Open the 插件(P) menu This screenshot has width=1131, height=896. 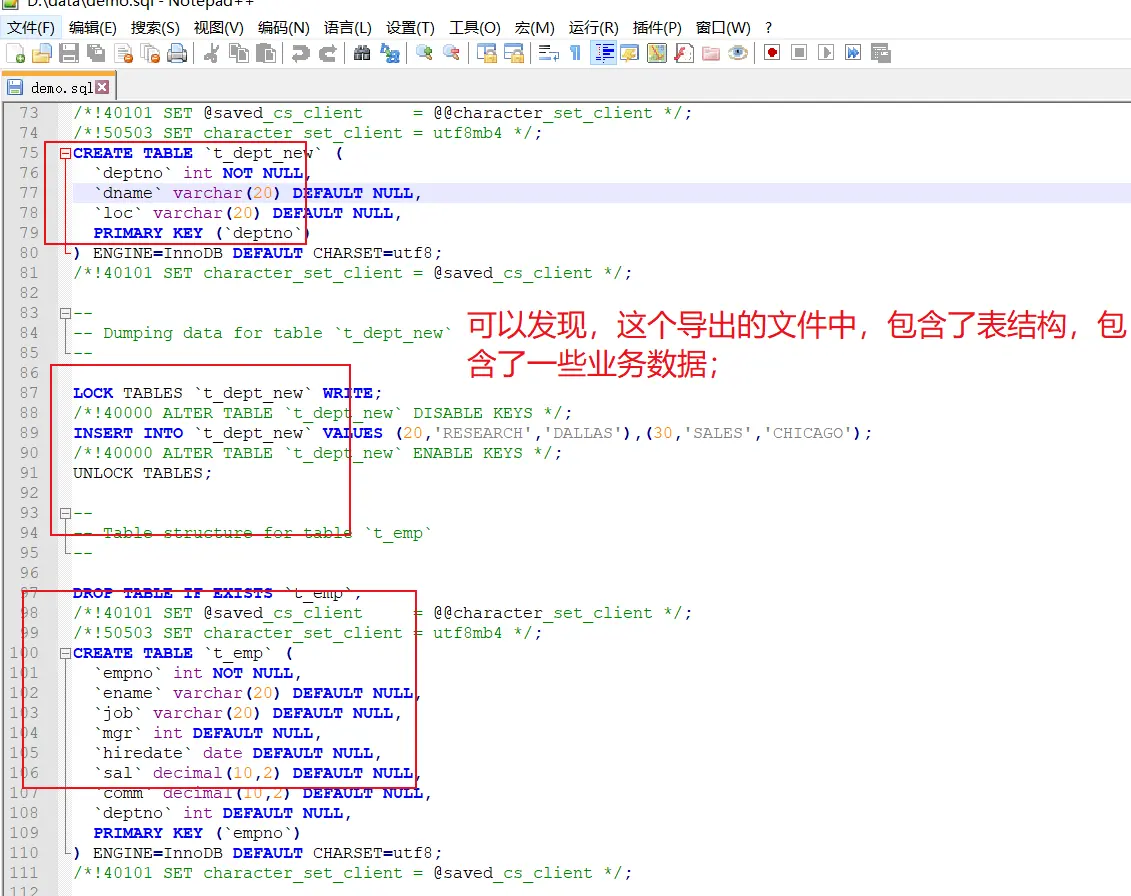point(656,28)
